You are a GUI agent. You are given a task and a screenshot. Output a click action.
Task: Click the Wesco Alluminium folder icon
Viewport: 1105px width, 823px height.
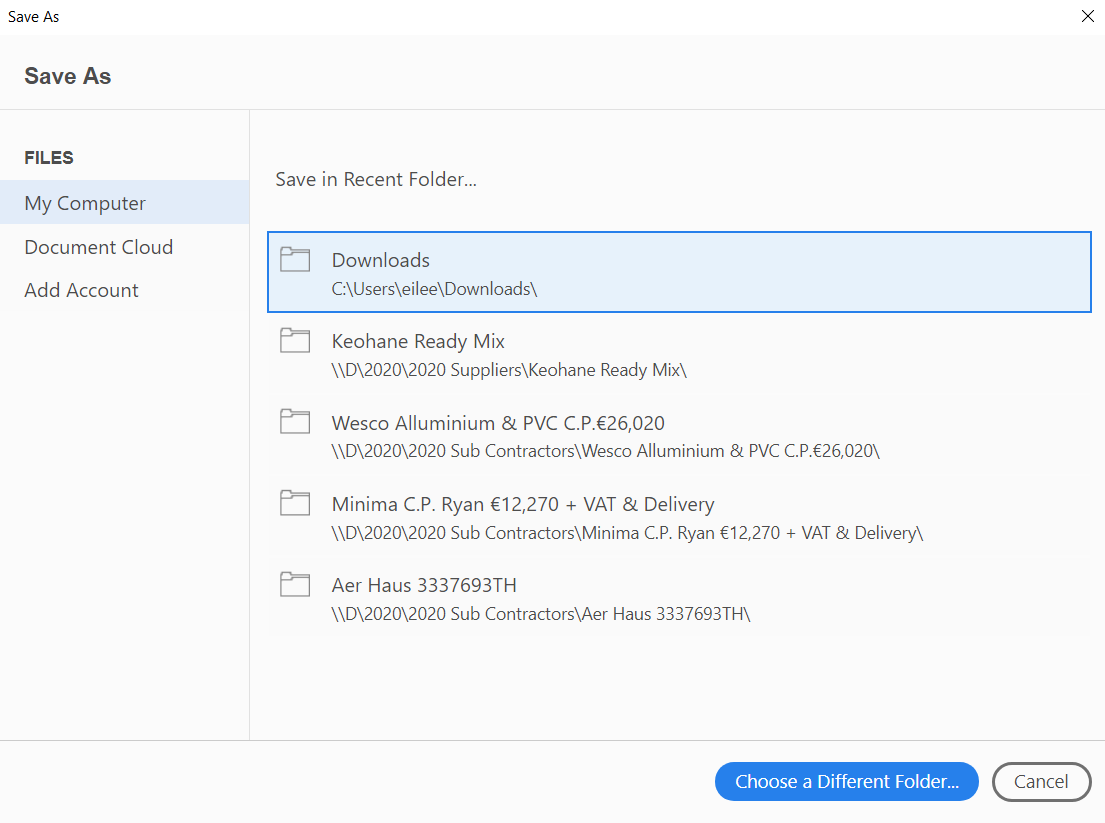tap(295, 421)
